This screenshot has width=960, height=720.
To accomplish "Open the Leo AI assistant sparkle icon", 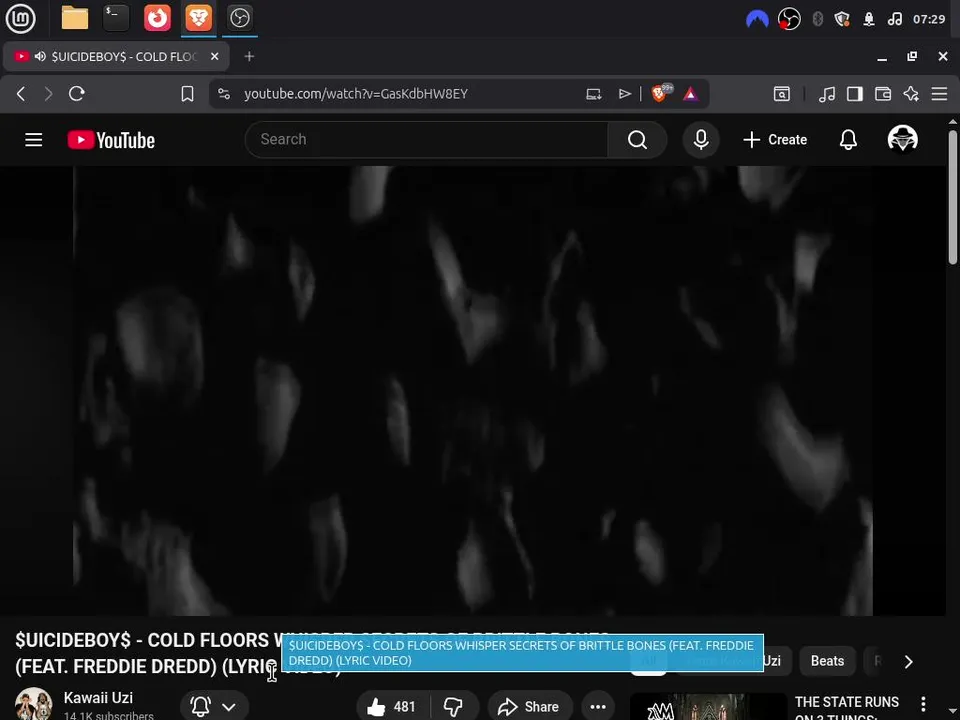I will click(x=911, y=94).
